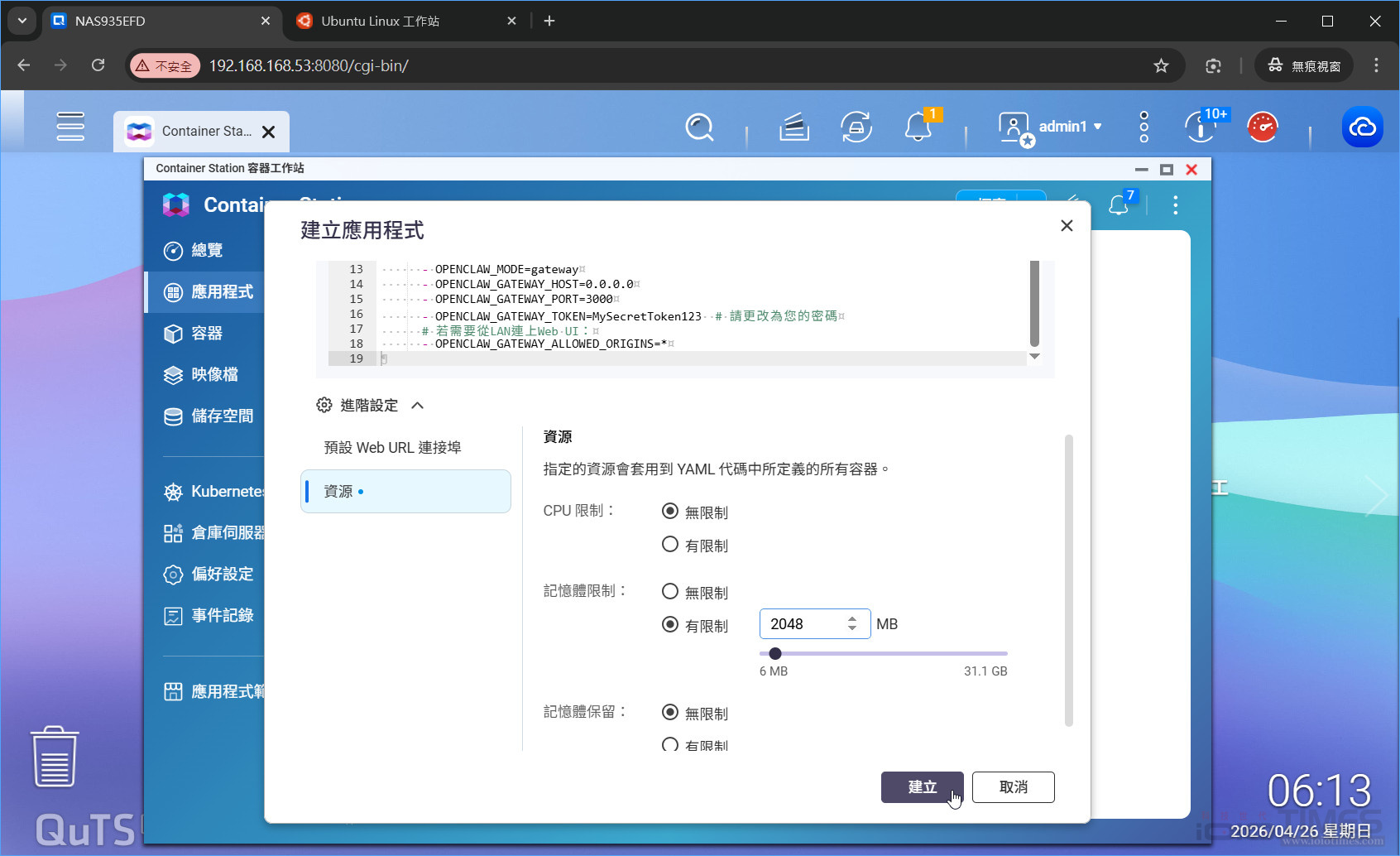Select 無限制 for 記憶體限制
This screenshot has height=856, width=1400.
coord(670,592)
